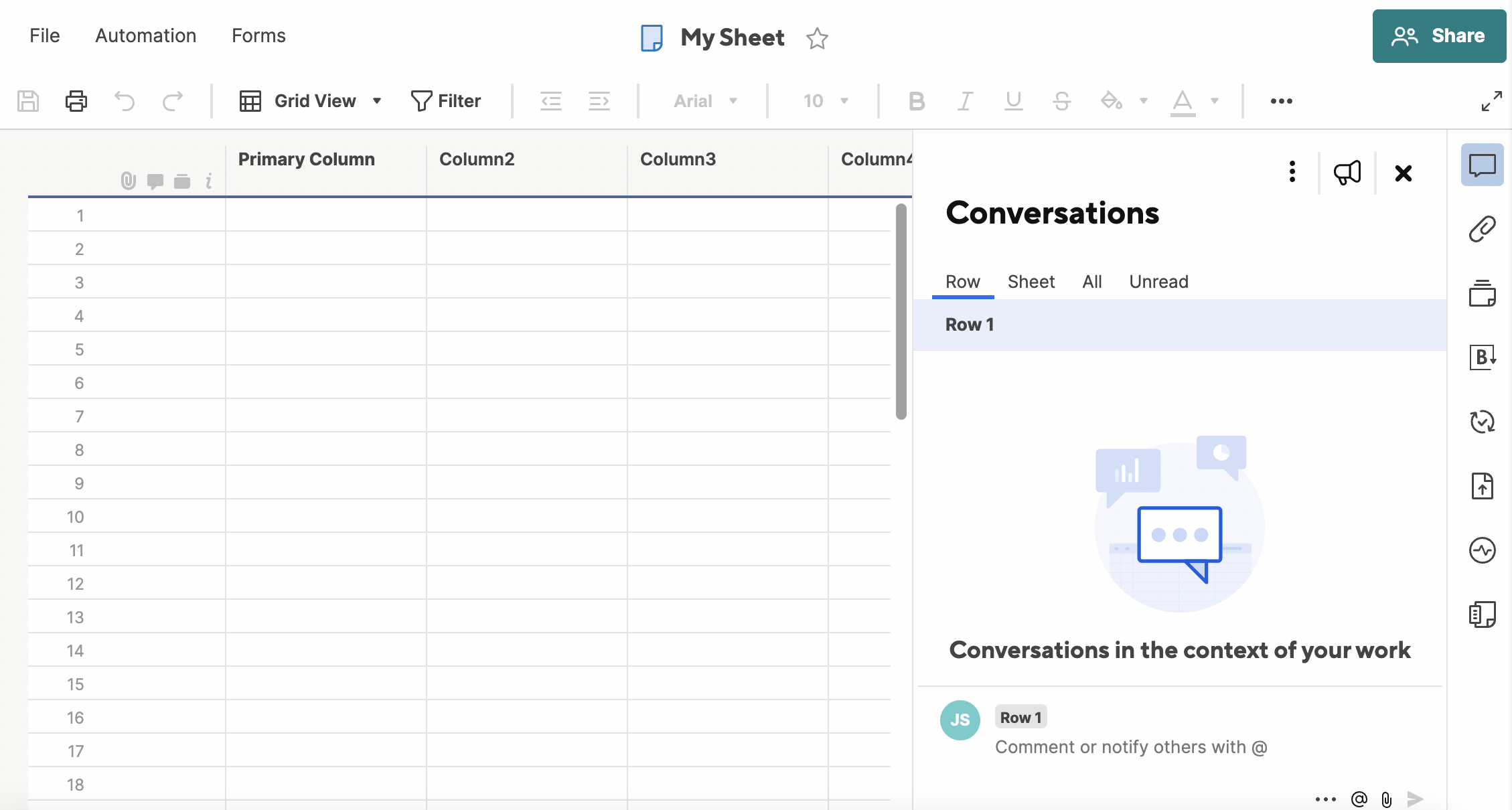Toggle italic text formatting
1512x810 pixels.
(964, 101)
